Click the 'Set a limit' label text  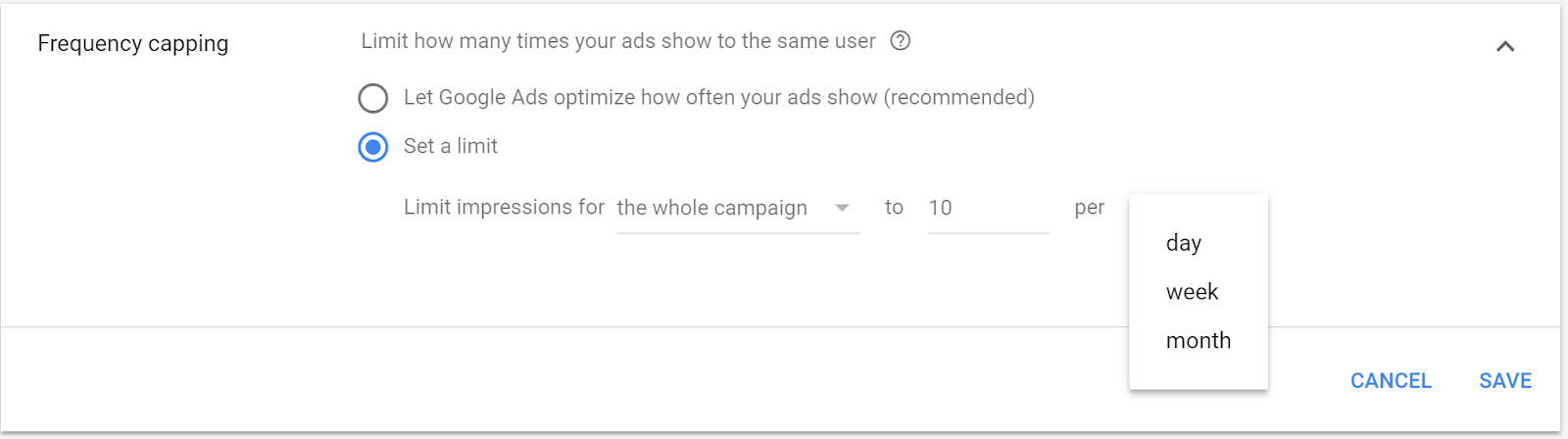[x=451, y=146]
